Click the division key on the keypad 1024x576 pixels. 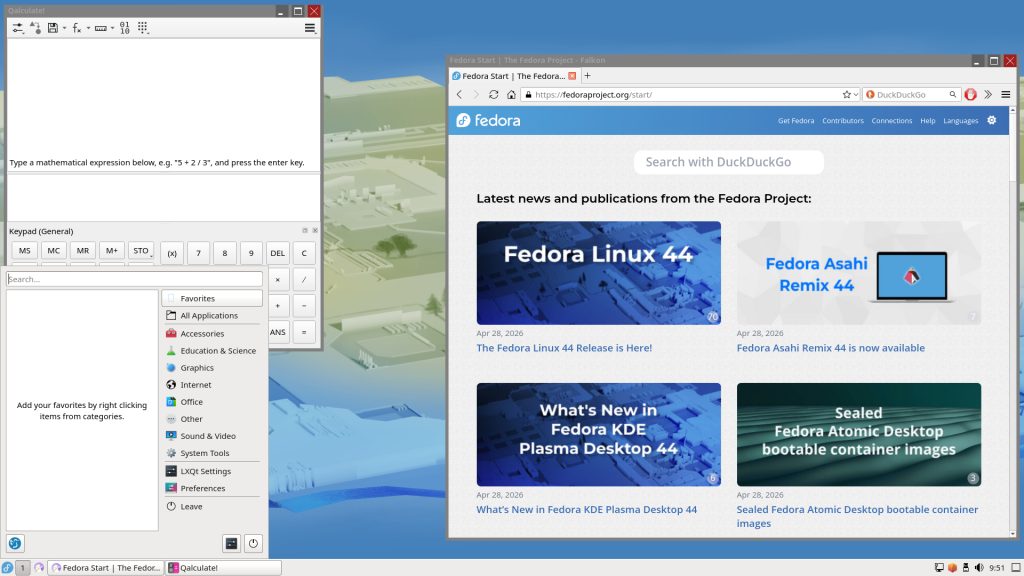304,280
